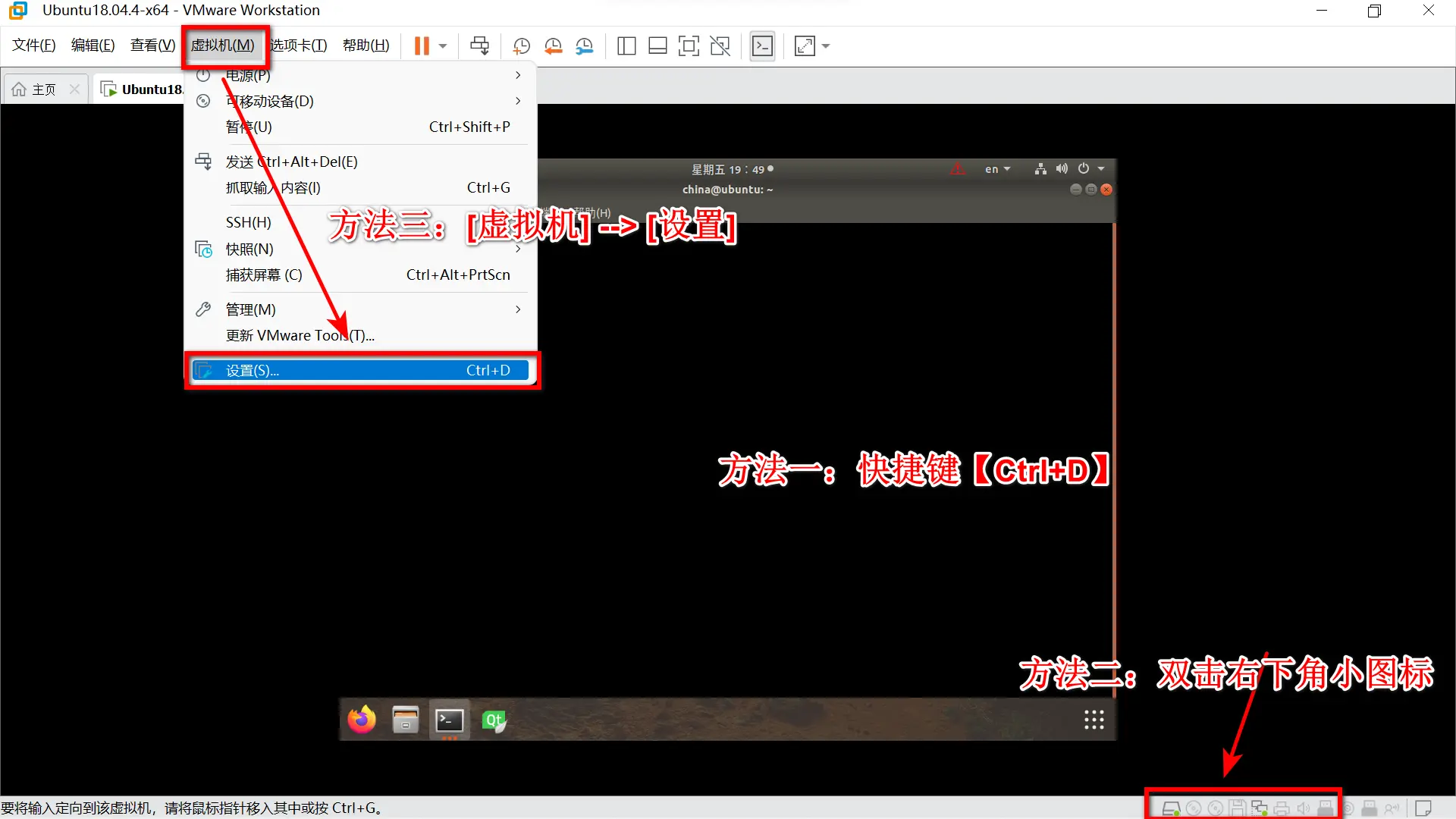Open the Files manager in the Ubuntu dock

pyautogui.click(x=406, y=720)
